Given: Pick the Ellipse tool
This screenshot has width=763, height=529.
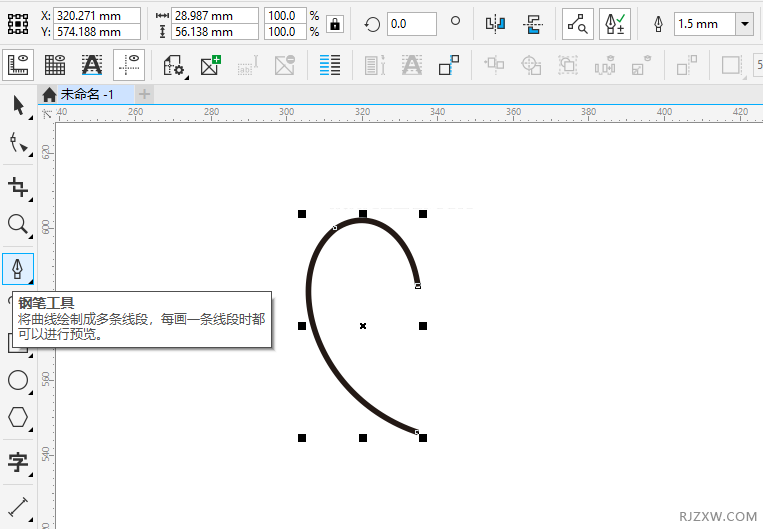Looking at the screenshot, I should 18,380.
